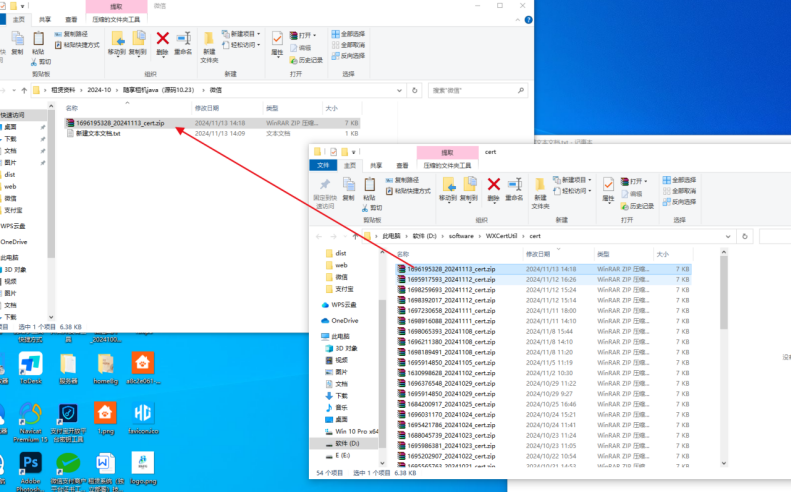Open Properties (属性) in the 微信 window ribbon

click(277, 43)
